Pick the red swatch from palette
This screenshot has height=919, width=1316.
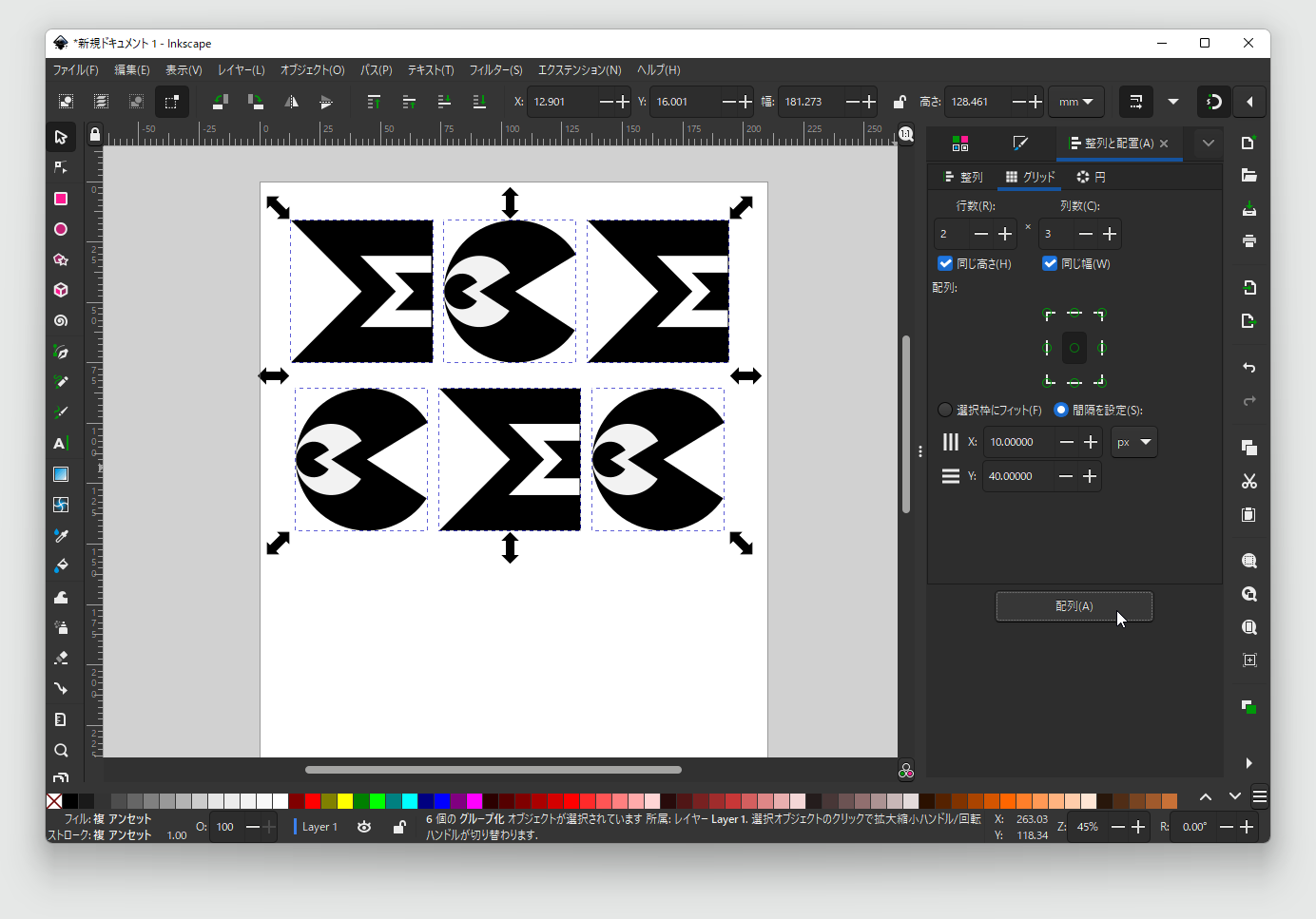tap(313, 800)
